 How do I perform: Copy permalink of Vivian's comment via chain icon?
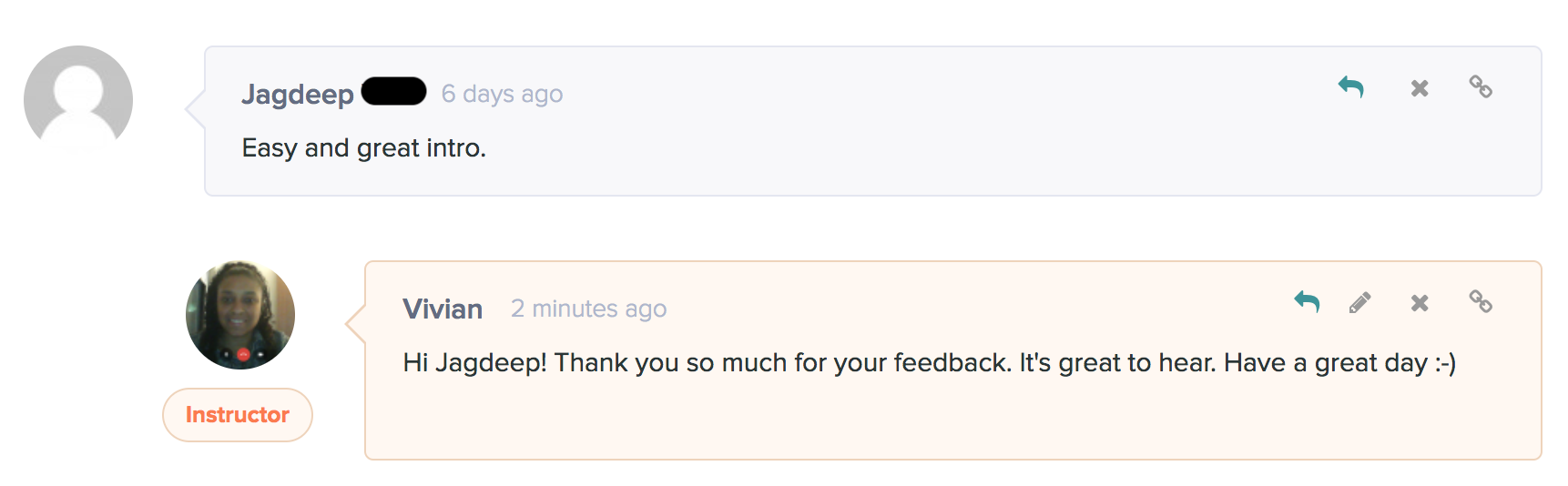click(1481, 301)
